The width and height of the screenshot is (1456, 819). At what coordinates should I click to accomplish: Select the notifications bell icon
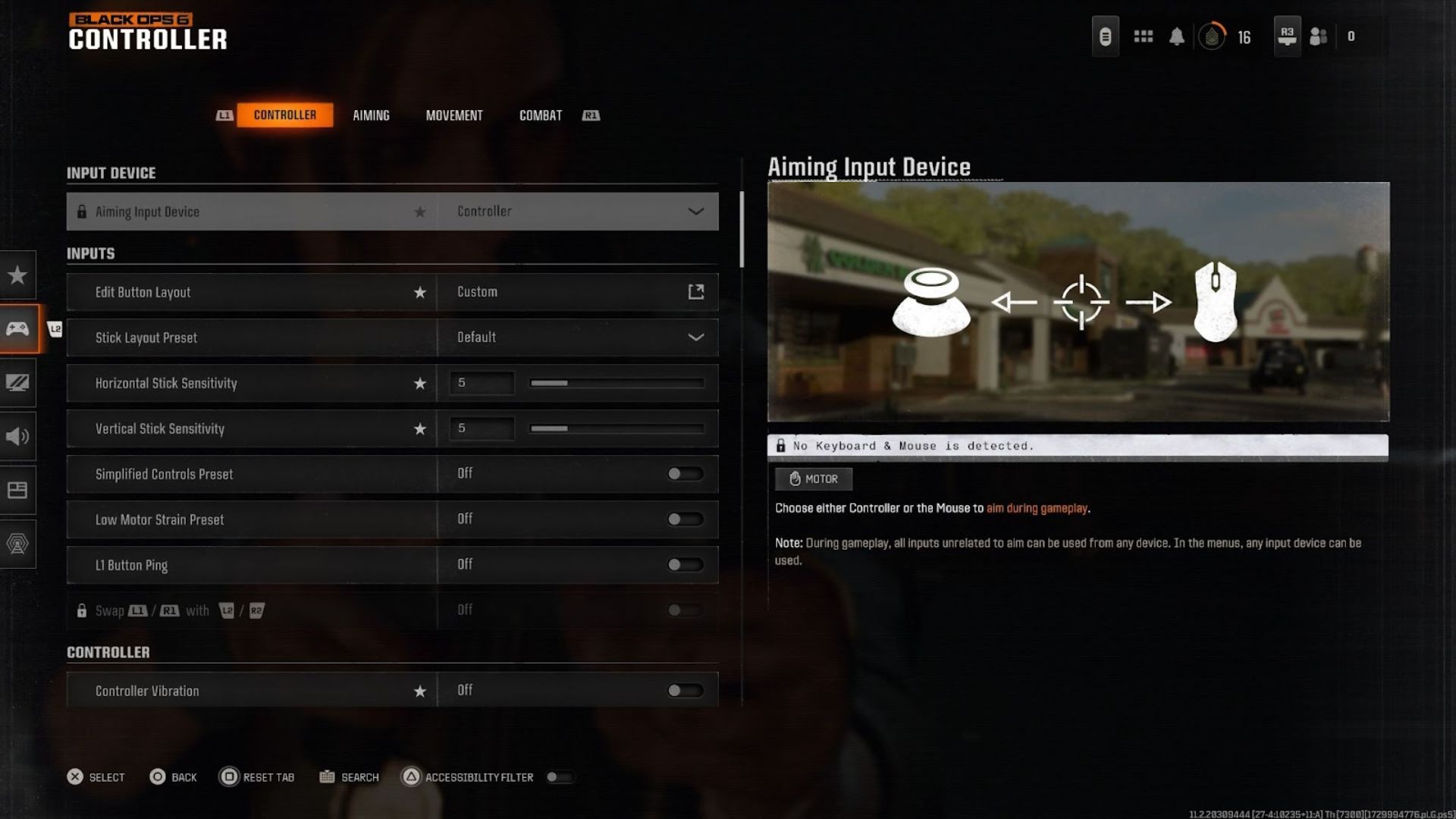pos(1177,35)
